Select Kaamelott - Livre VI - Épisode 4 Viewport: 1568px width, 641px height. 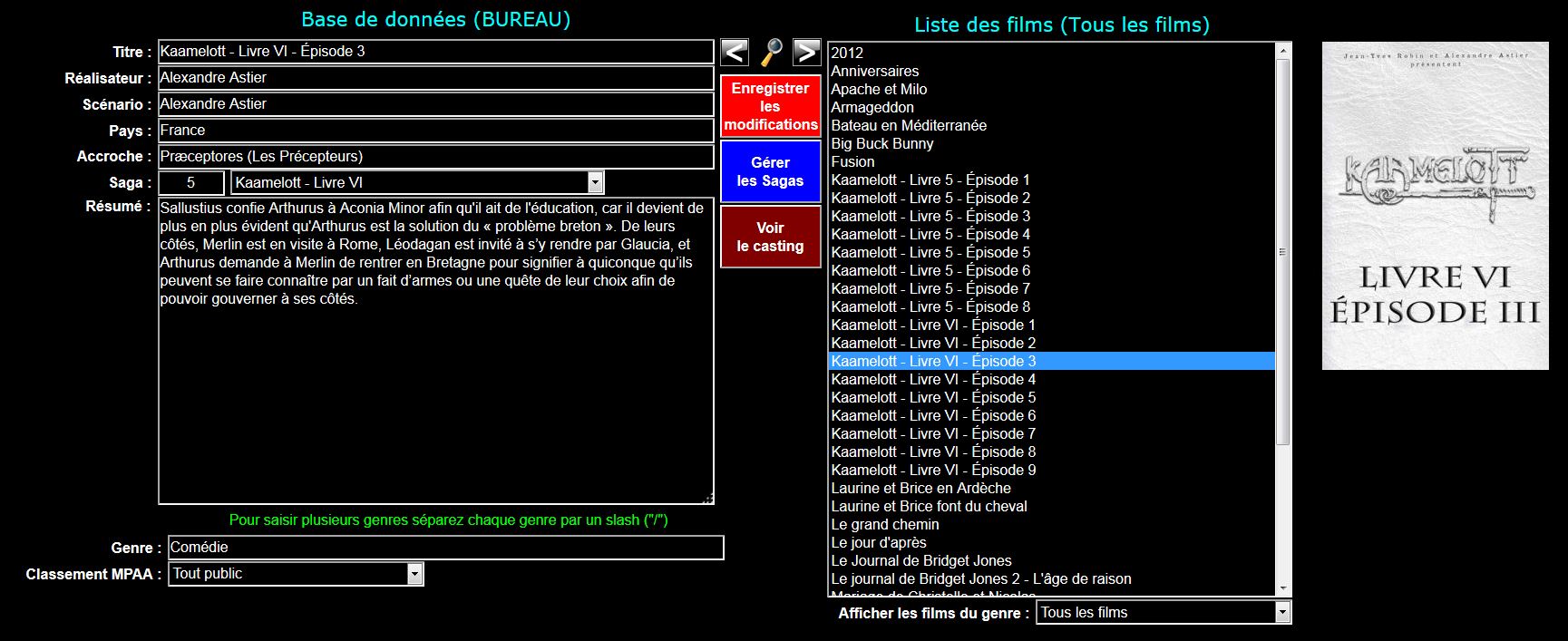[x=1052, y=379]
